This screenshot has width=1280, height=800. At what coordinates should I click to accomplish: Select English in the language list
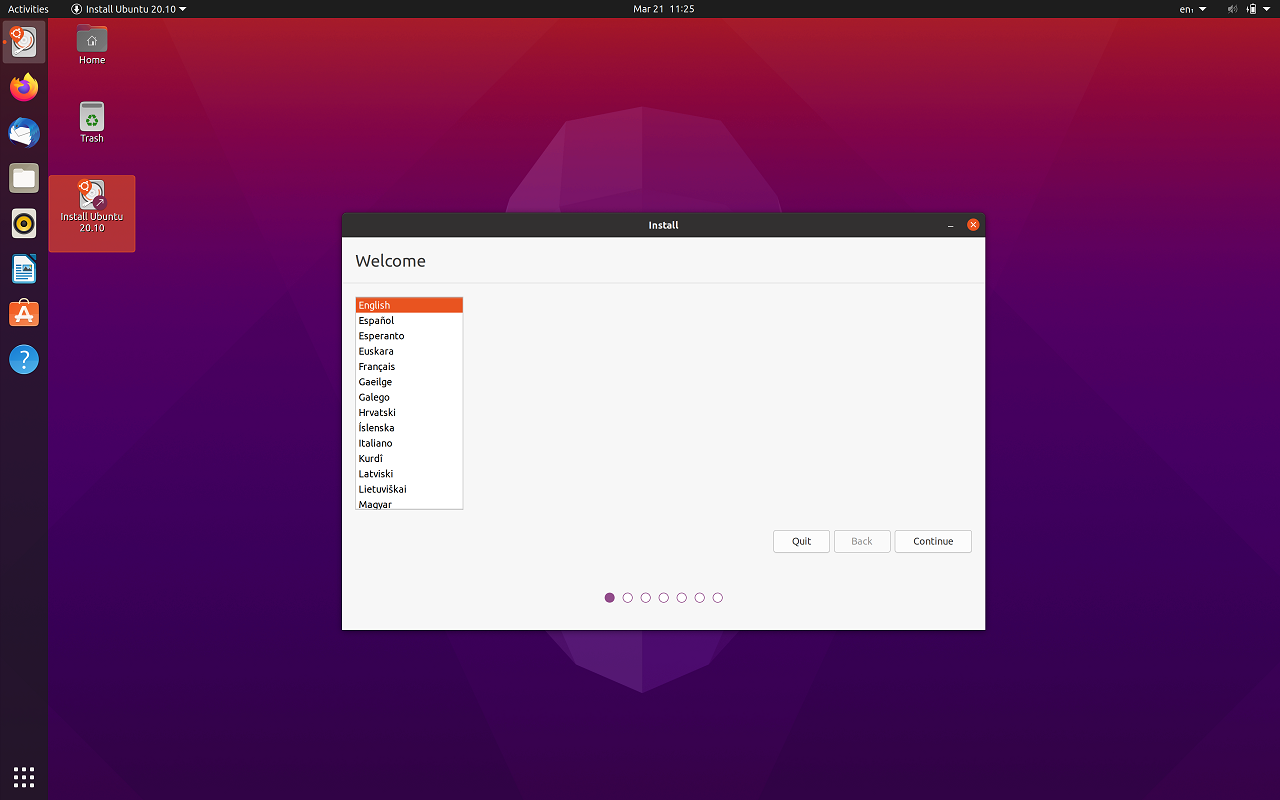[x=409, y=305]
